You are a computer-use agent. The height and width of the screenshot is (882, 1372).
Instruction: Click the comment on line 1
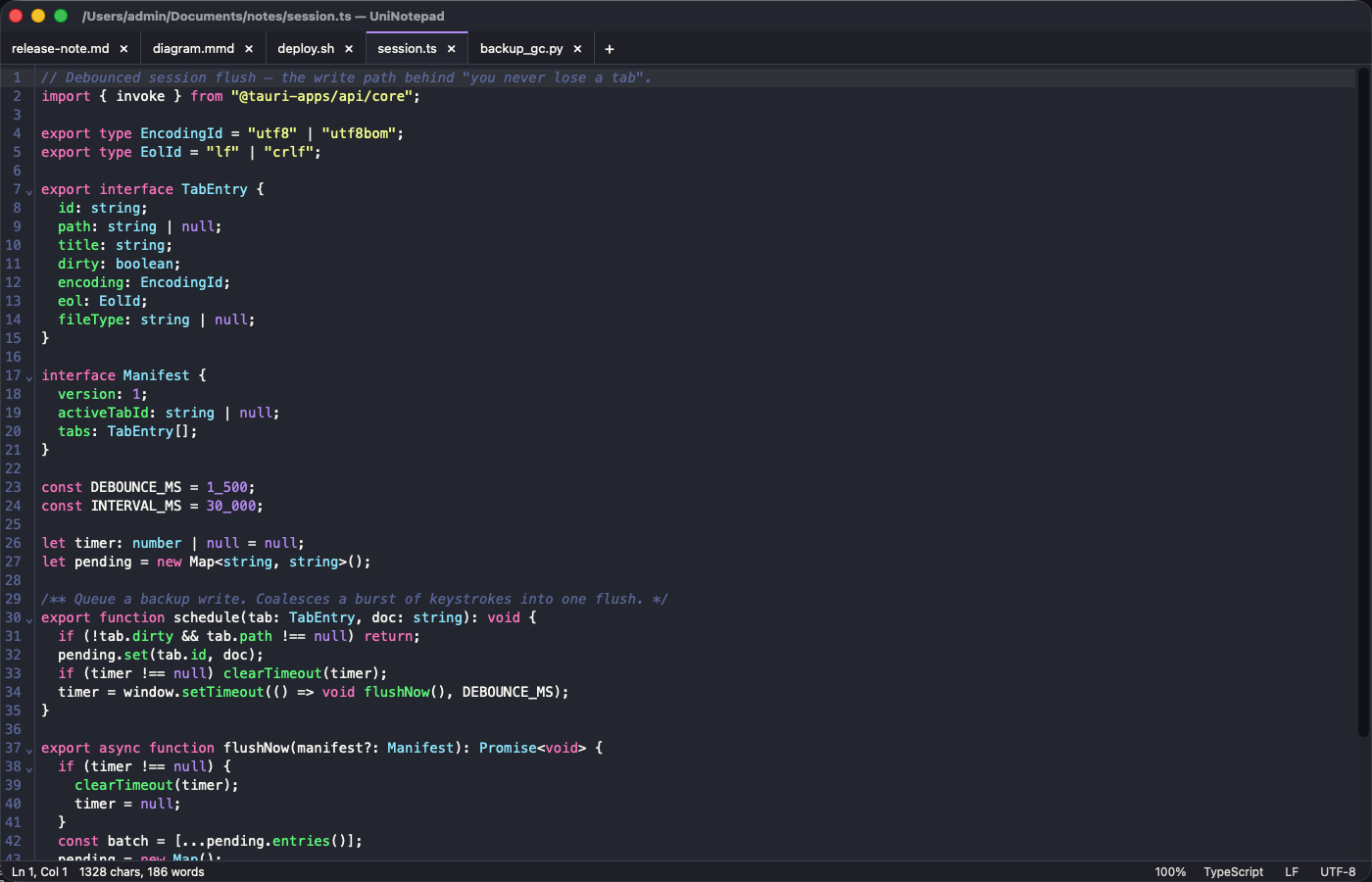pos(346,77)
